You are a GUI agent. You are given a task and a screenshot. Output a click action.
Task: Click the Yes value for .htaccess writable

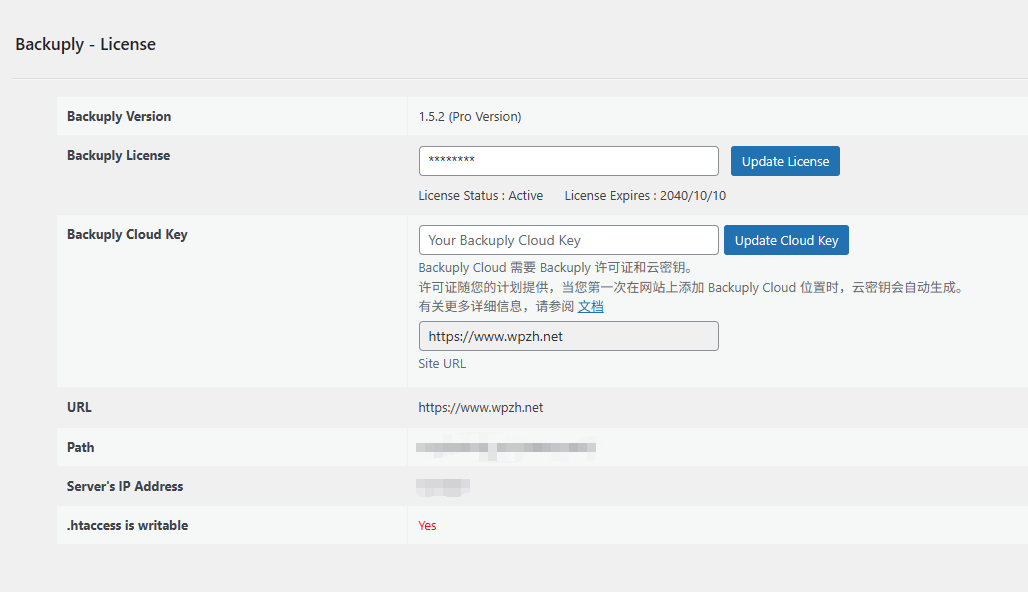tap(427, 525)
